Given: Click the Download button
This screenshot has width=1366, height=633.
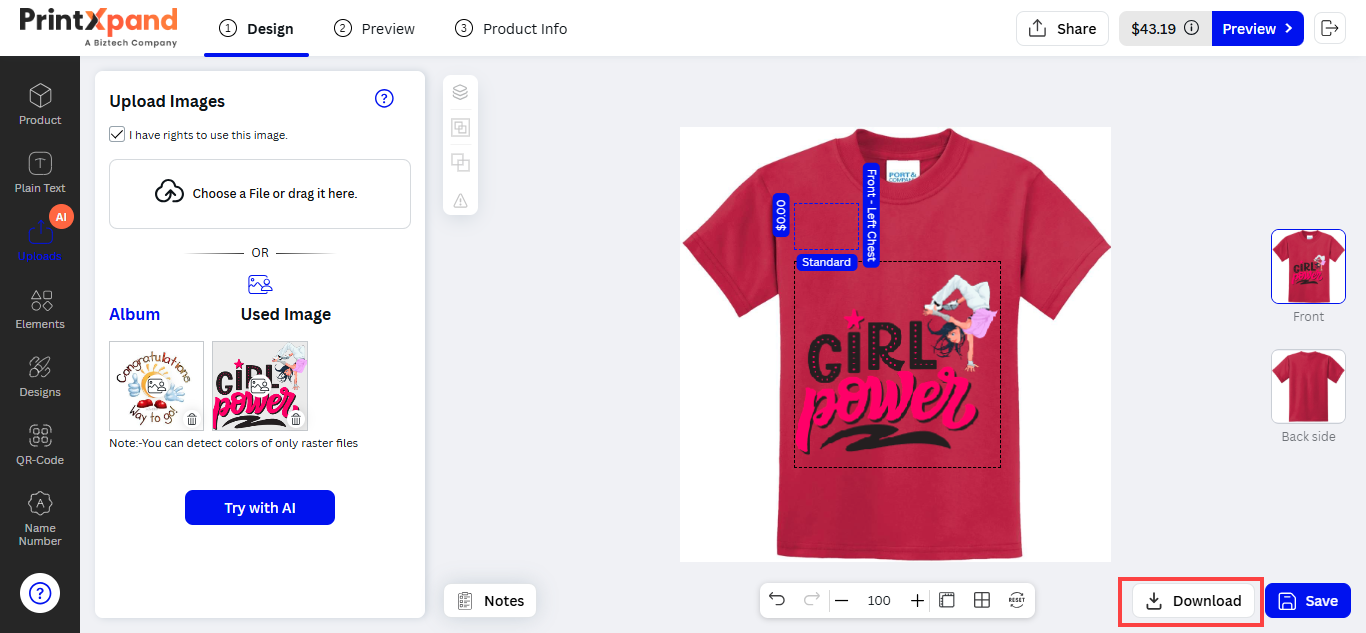Looking at the screenshot, I should pos(1193,601).
